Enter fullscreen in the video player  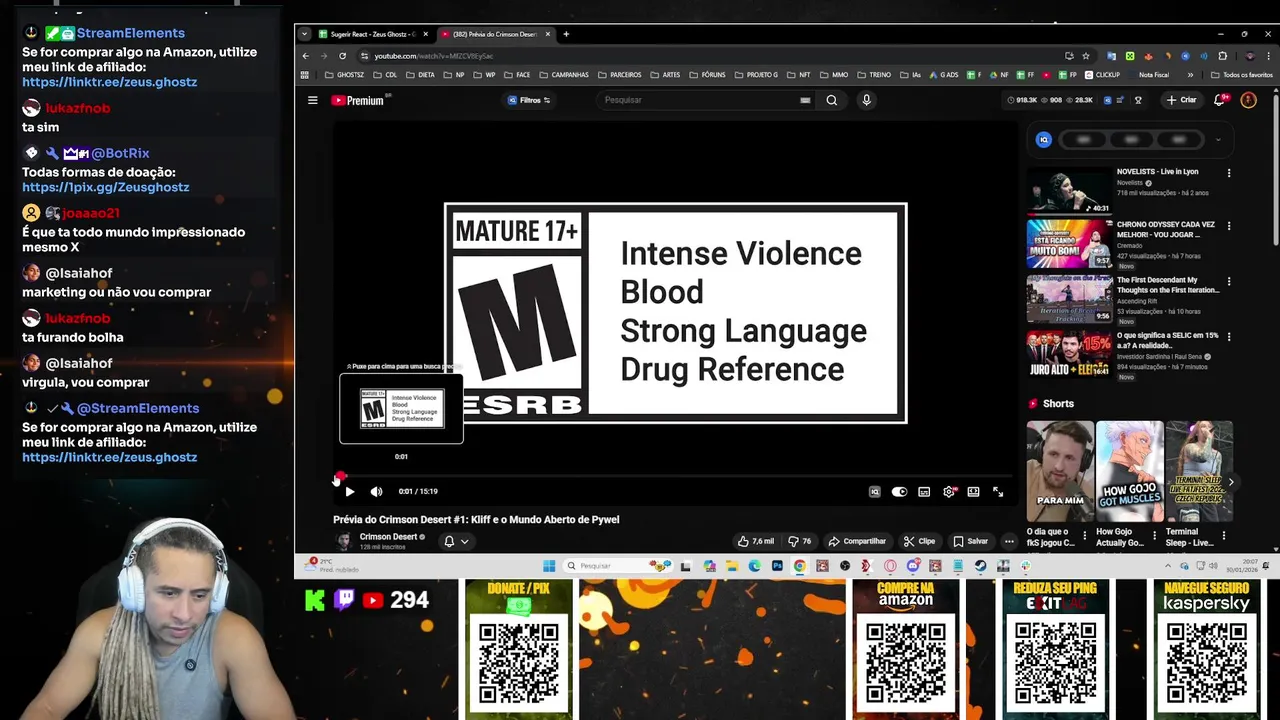pyautogui.click(x=998, y=491)
